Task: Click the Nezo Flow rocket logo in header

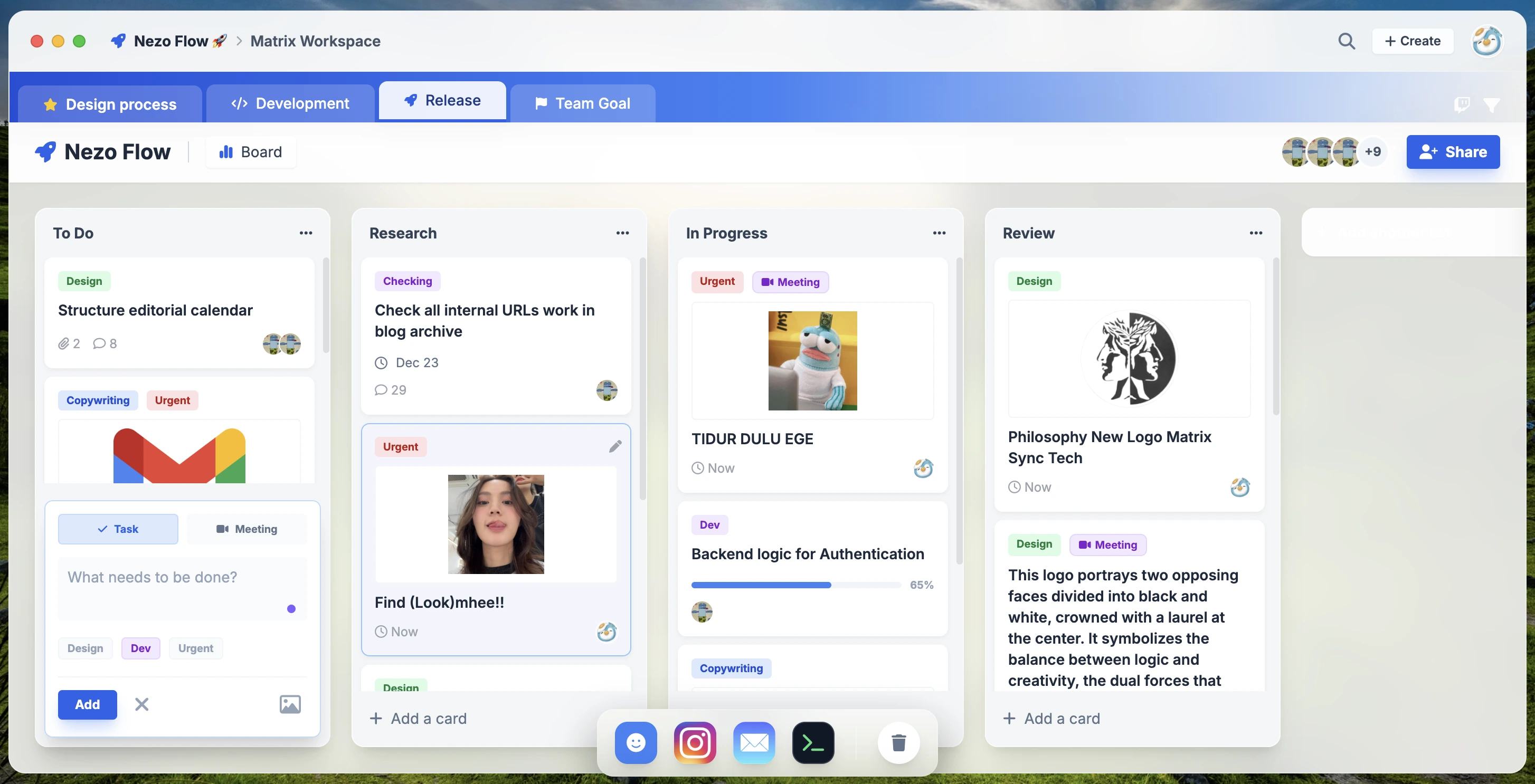Action: pos(46,152)
